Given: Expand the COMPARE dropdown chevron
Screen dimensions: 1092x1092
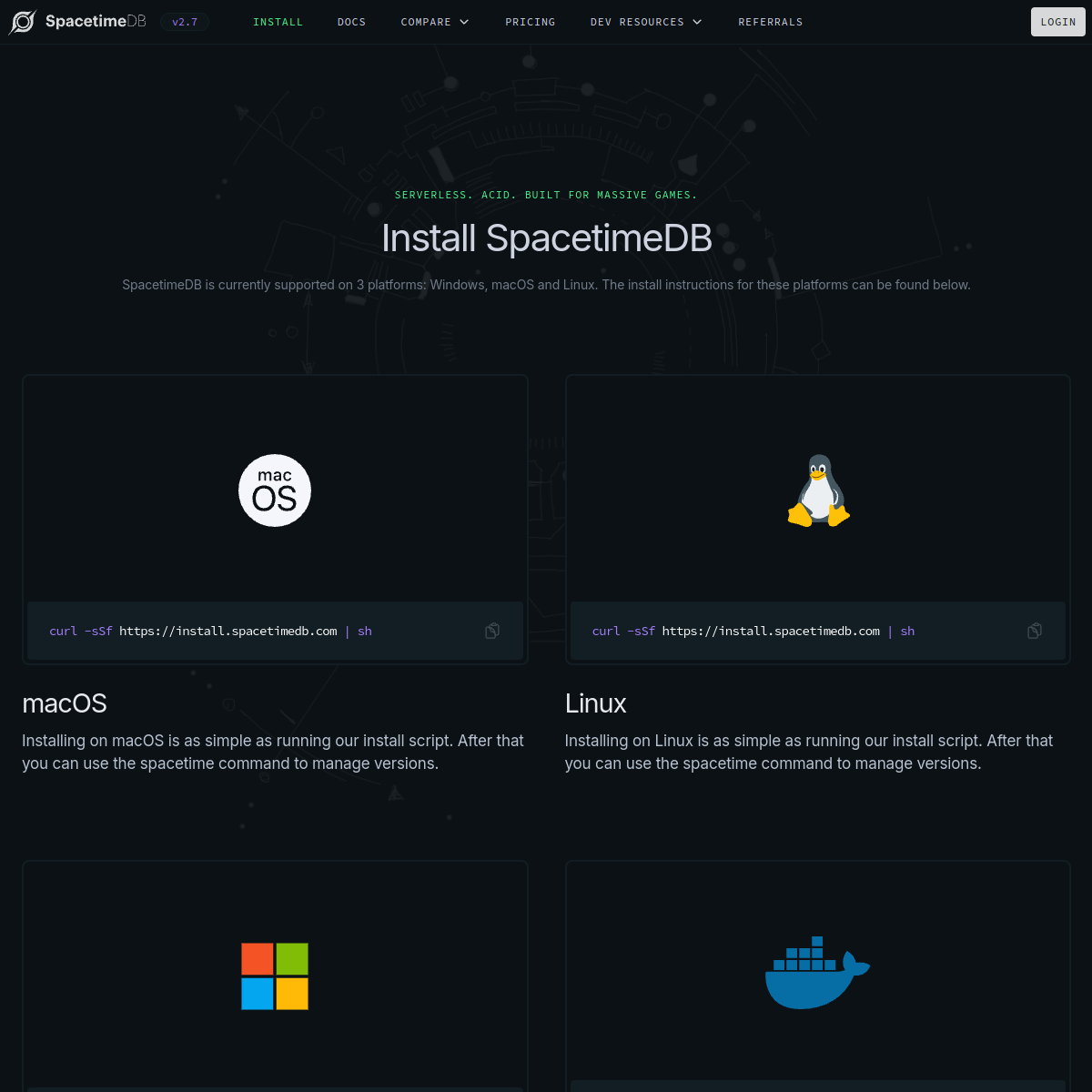Looking at the screenshot, I should coord(464,22).
